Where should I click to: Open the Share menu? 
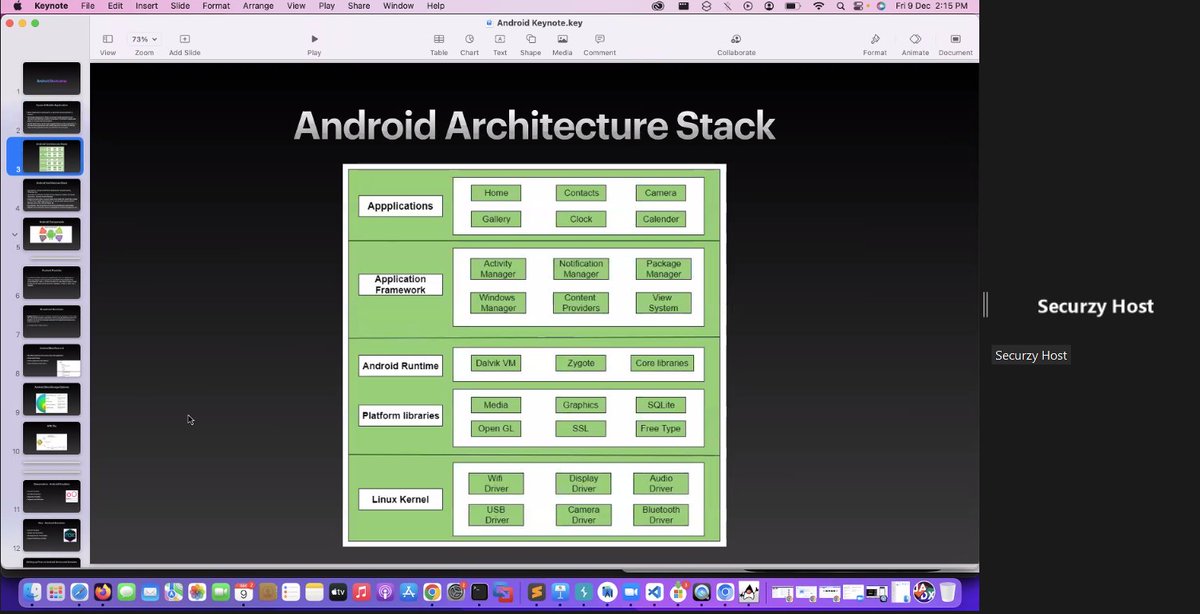click(359, 6)
